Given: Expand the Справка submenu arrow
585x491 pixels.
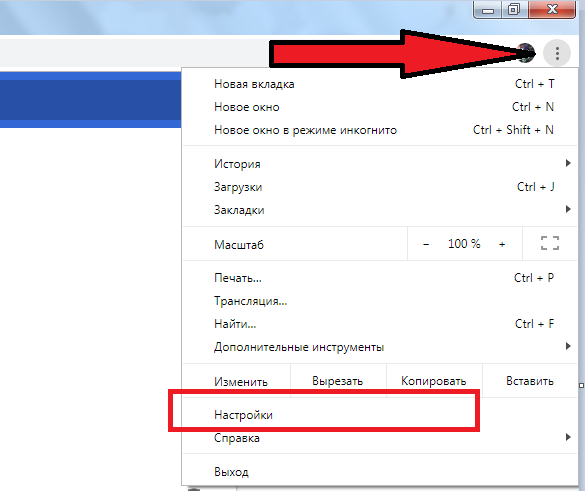Looking at the screenshot, I should (568, 437).
